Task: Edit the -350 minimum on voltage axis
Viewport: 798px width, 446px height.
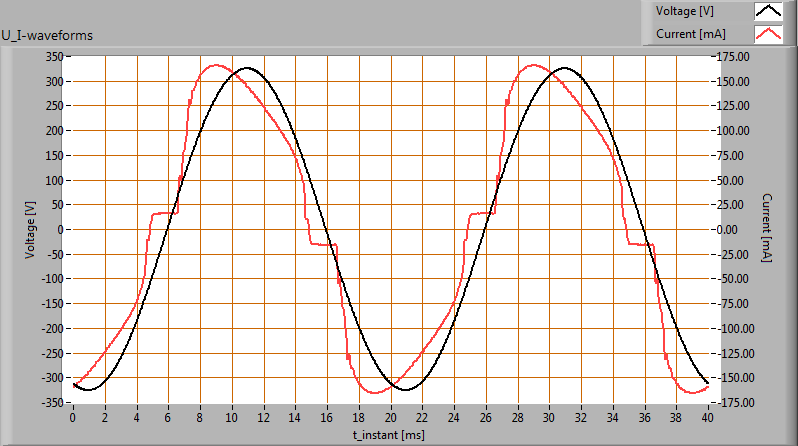Action: pos(51,402)
